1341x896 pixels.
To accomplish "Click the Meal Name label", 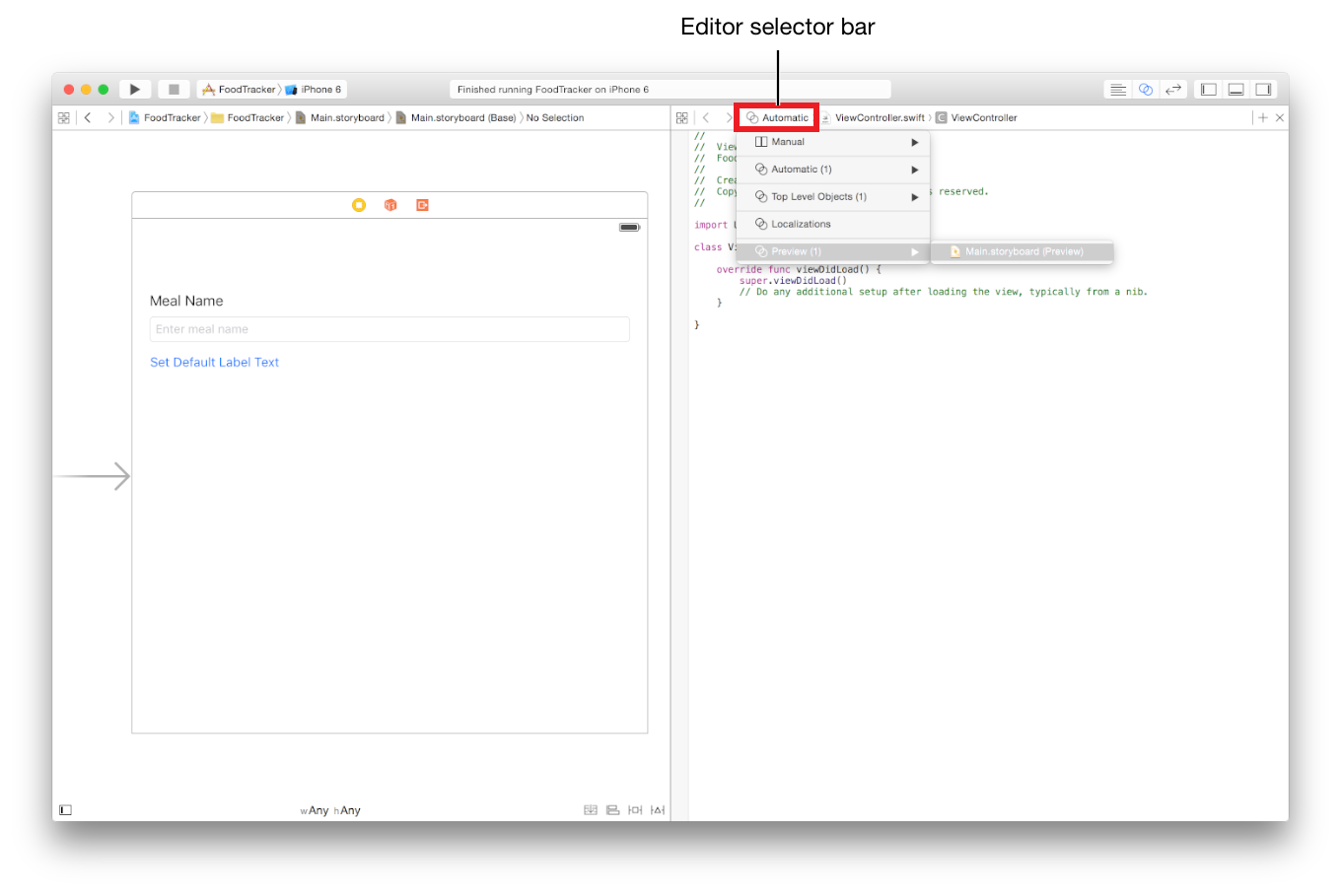I will (x=186, y=301).
